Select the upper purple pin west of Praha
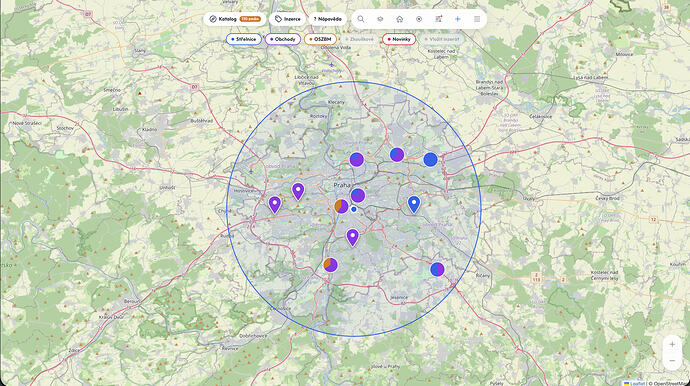This screenshot has width=690, height=386. point(298,191)
